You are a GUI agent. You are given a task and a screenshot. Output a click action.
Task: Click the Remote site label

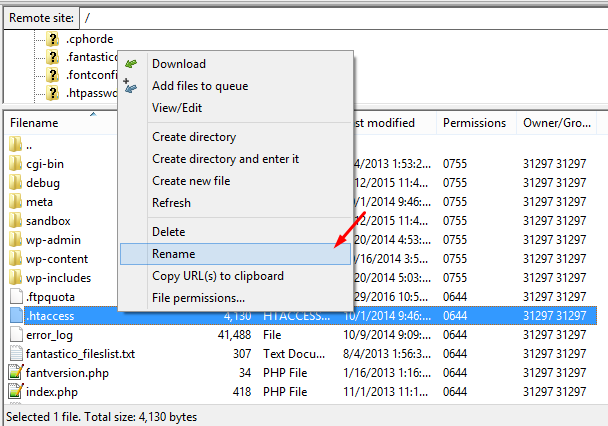coord(41,18)
